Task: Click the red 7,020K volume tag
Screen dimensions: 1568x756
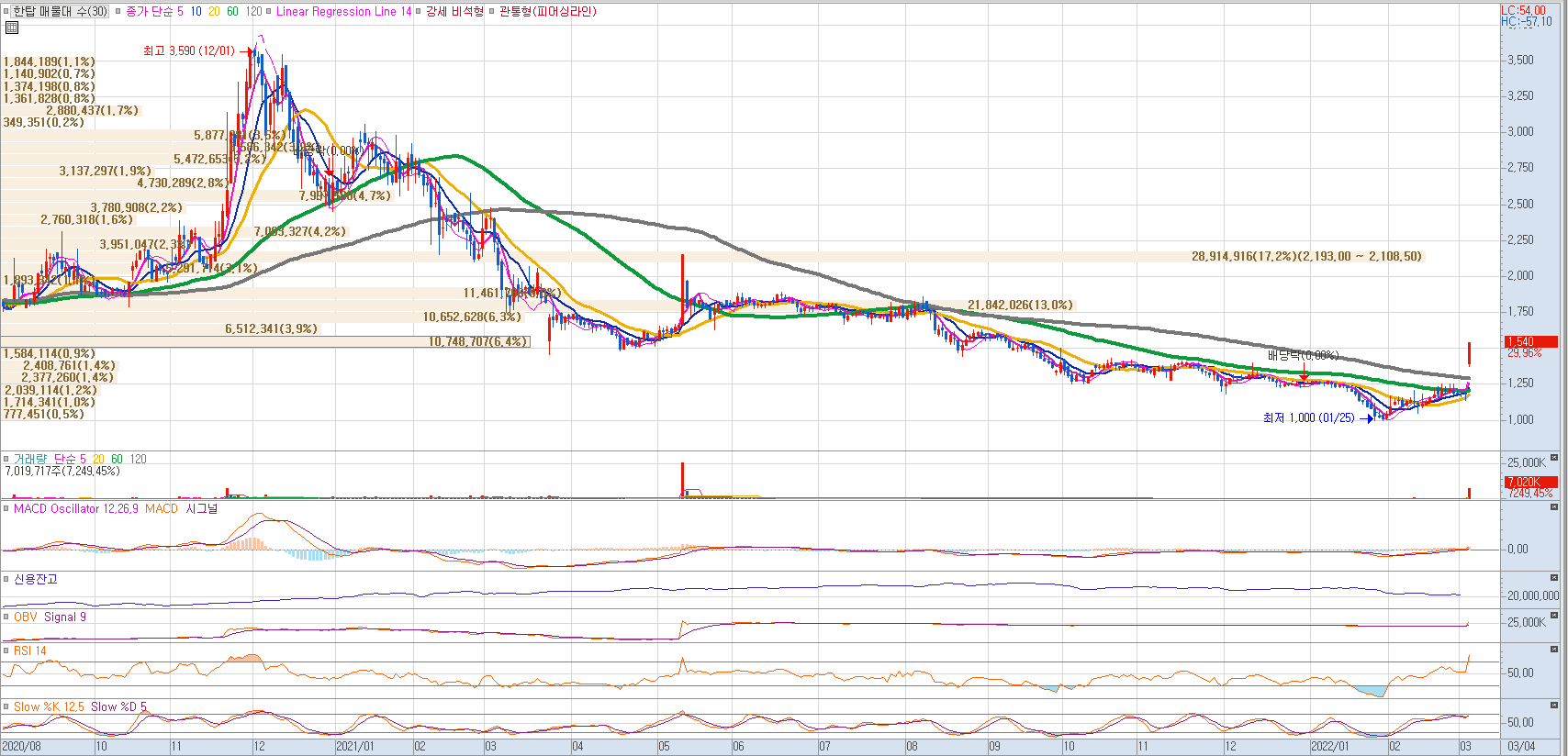Action: (x=1530, y=482)
